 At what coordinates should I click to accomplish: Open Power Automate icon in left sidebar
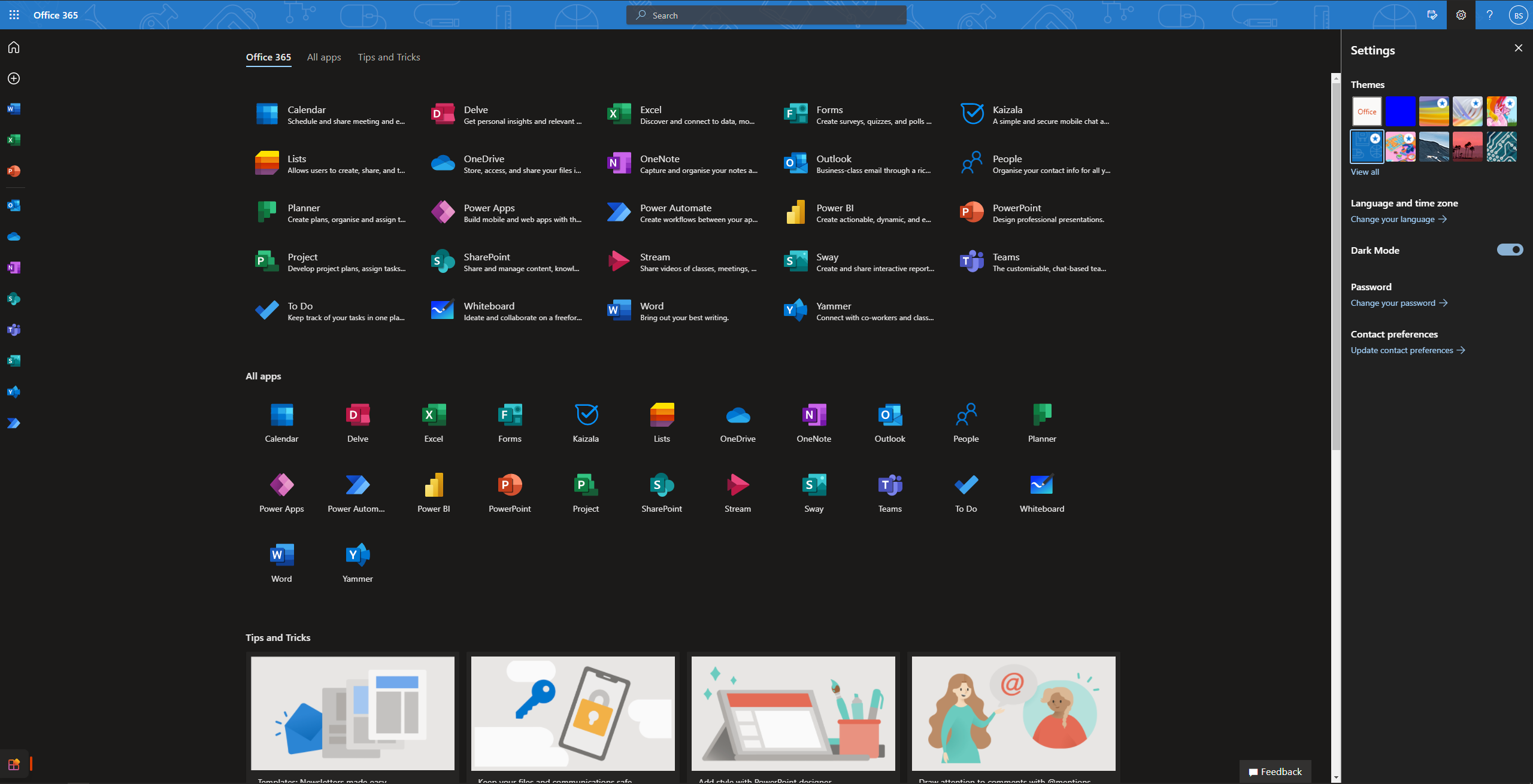click(14, 423)
